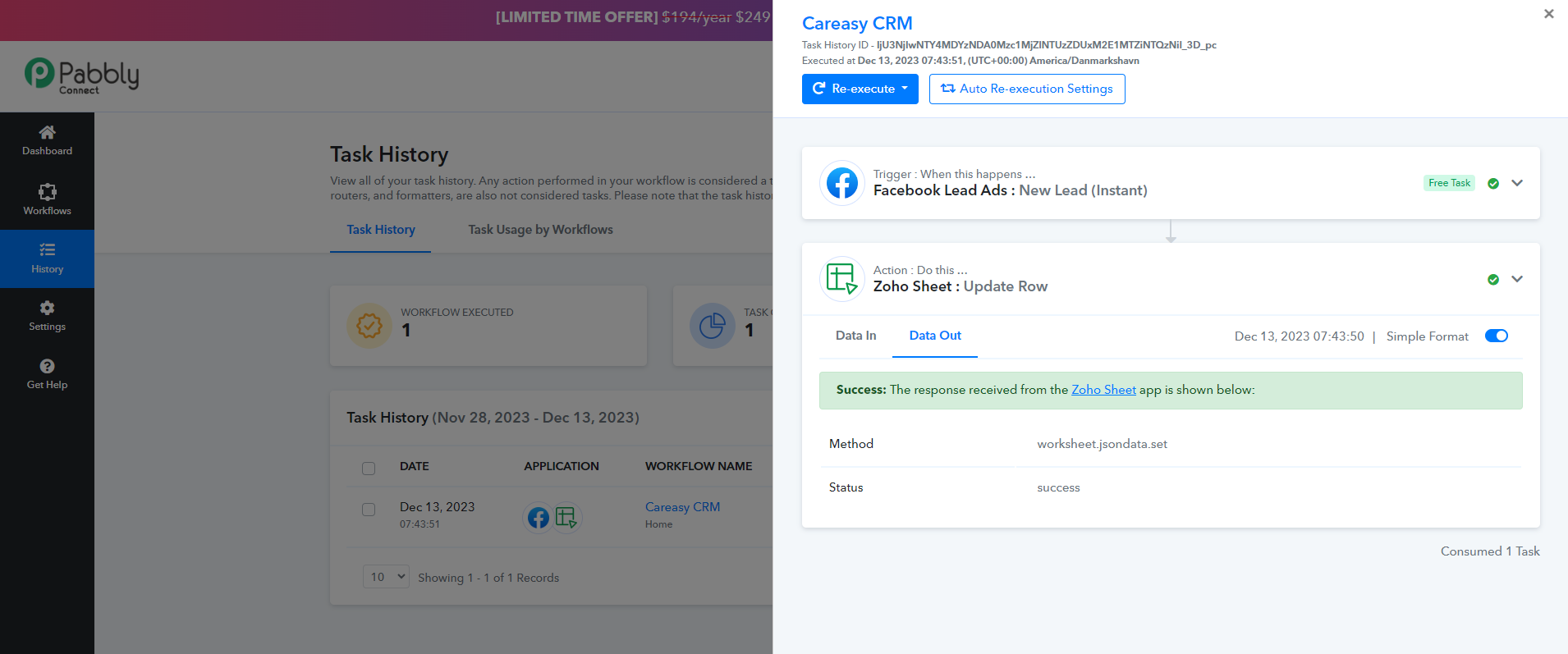Switch to the Data In tab
The width and height of the screenshot is (1568, 654).
855,336
